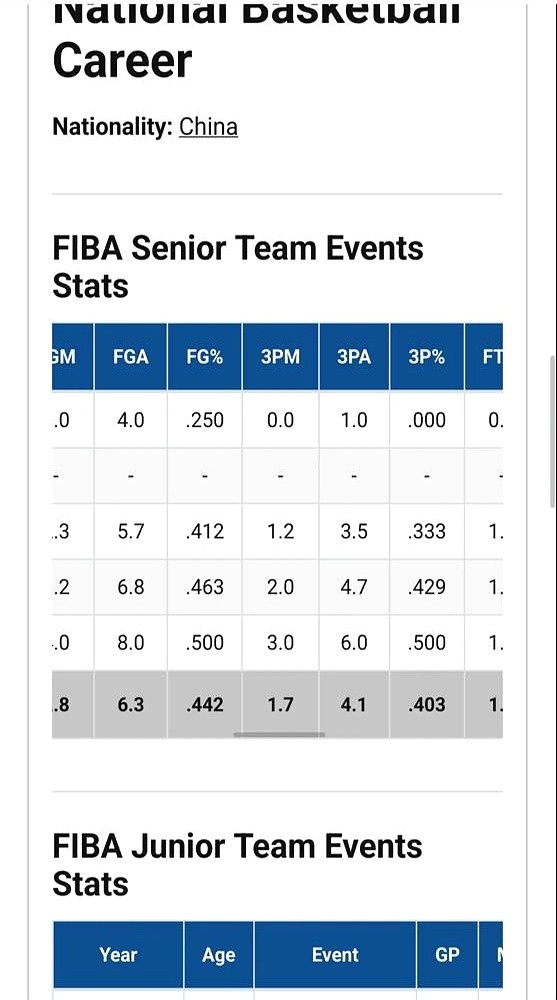Select the bold .403 totals cell
This screenshot has width=557, height=1000.
tap(427, 704)
